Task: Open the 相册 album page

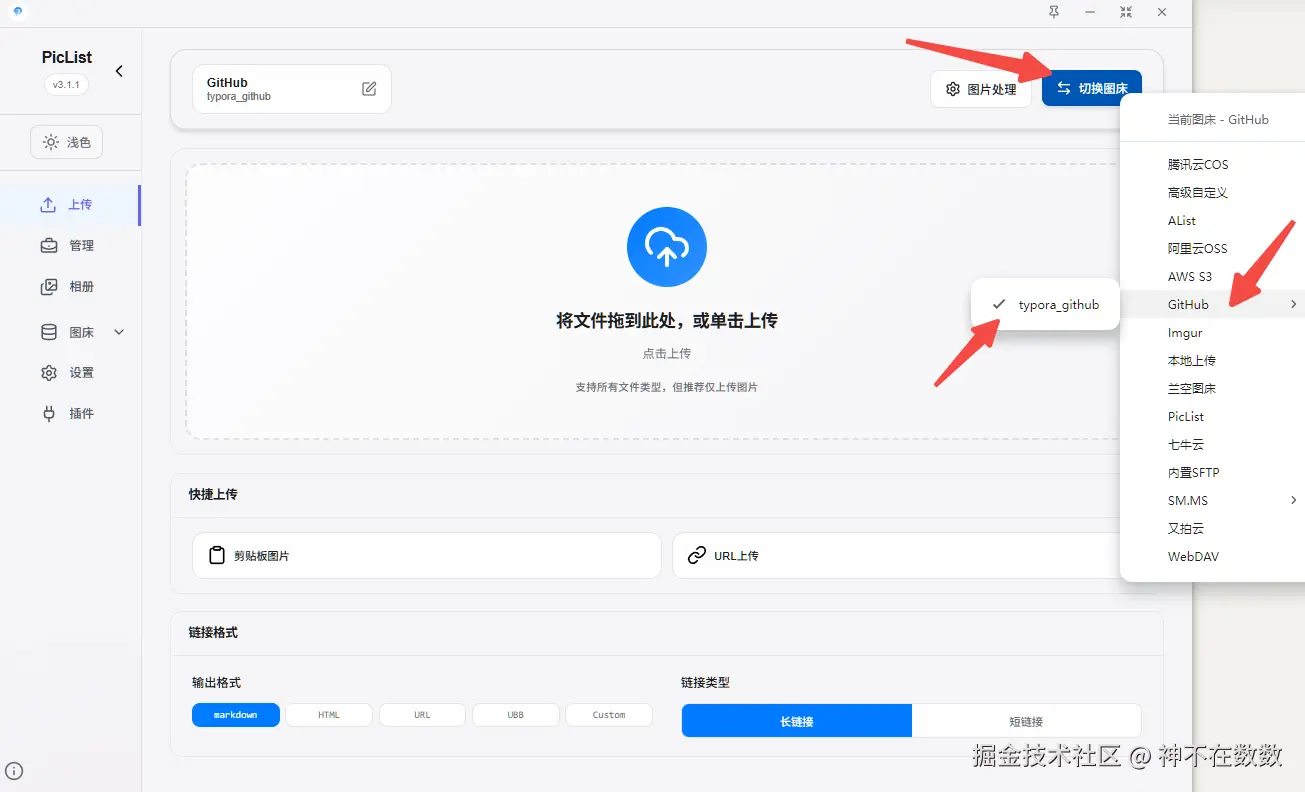Action: [x=70, y=287]
